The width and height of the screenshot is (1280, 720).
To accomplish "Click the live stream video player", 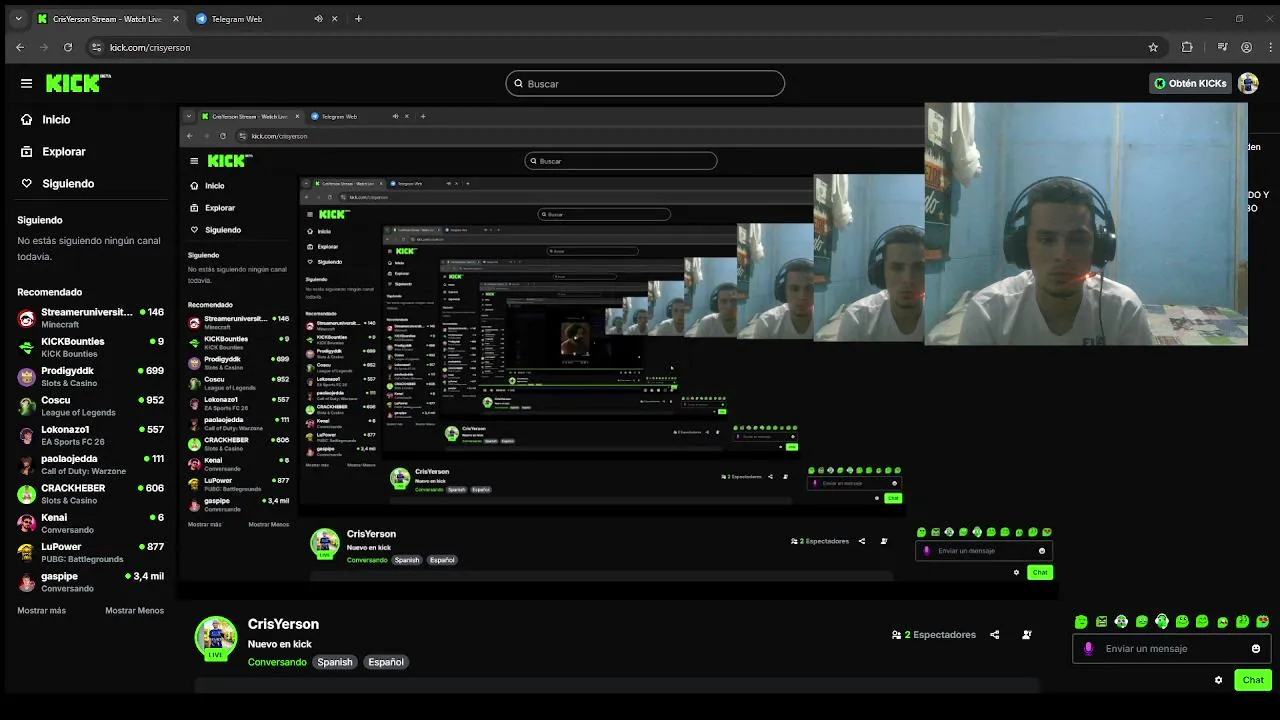I will click(618, 350).
